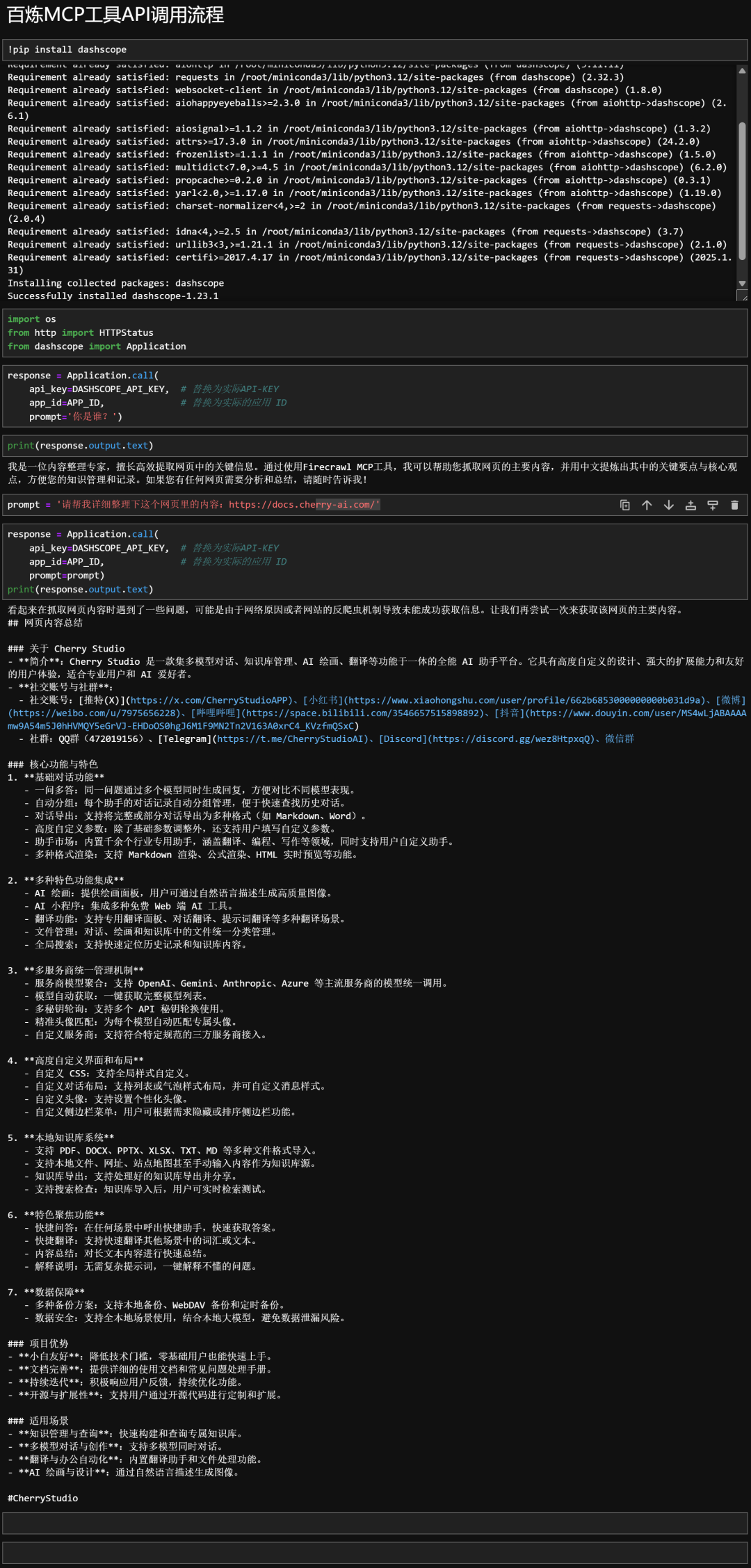
Task: Insert a cell below the prompt cell
Action: coord(713,505)
